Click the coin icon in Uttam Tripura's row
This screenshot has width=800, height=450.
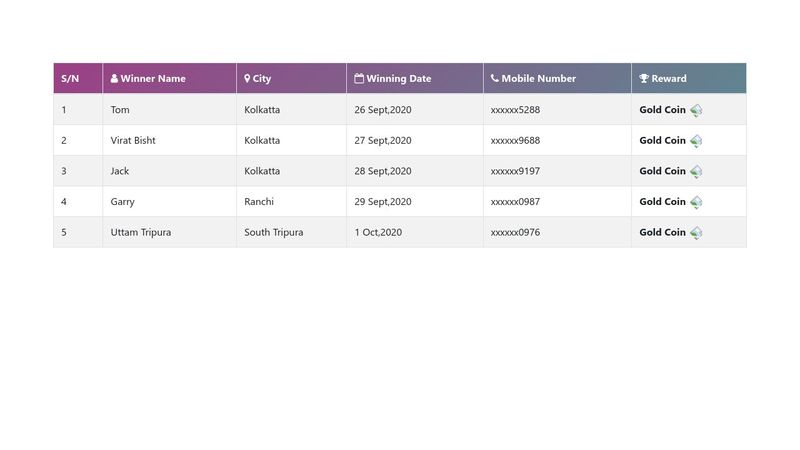click(x=696, y=233)
